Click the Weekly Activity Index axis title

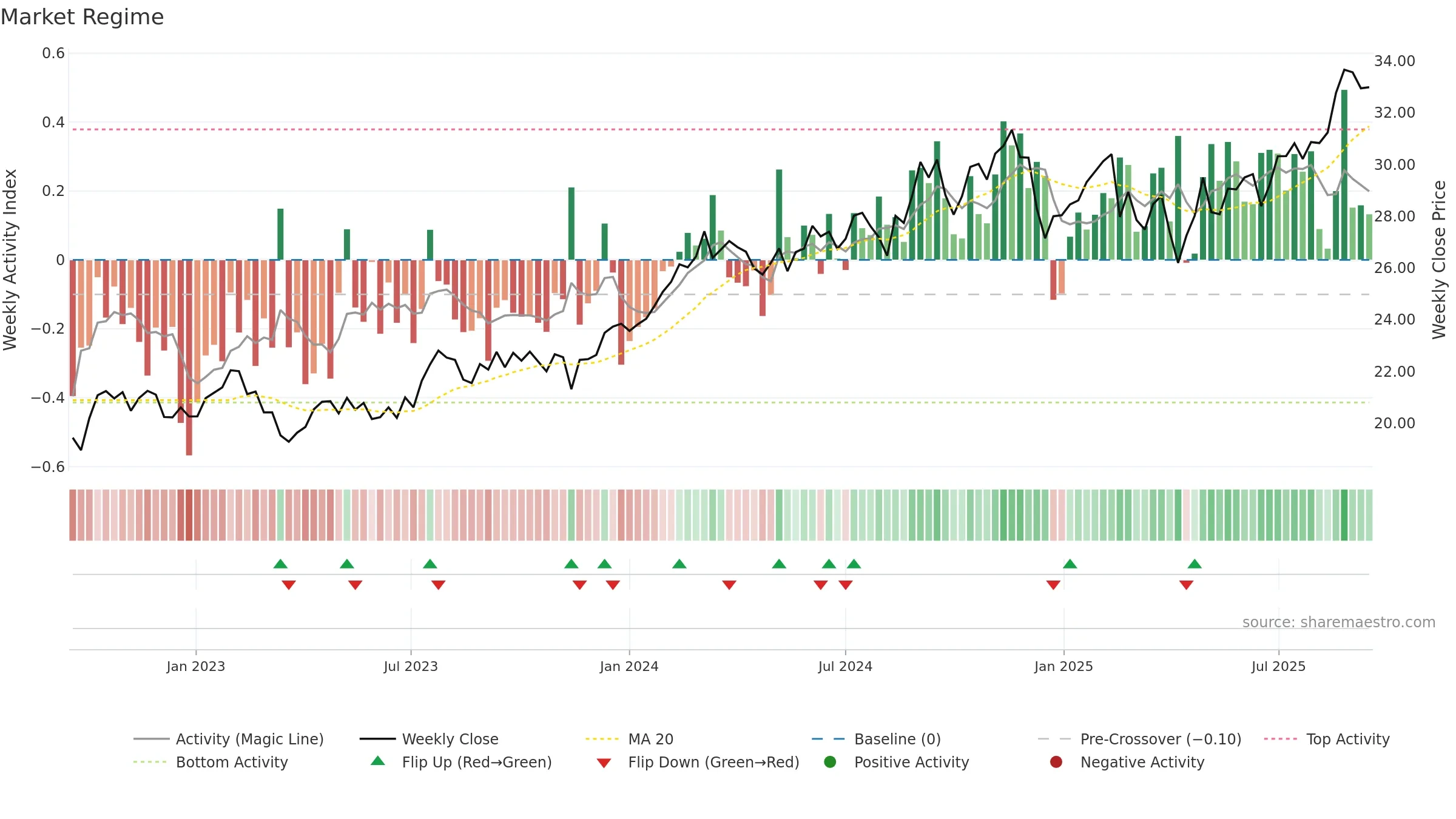click(10, 260)
